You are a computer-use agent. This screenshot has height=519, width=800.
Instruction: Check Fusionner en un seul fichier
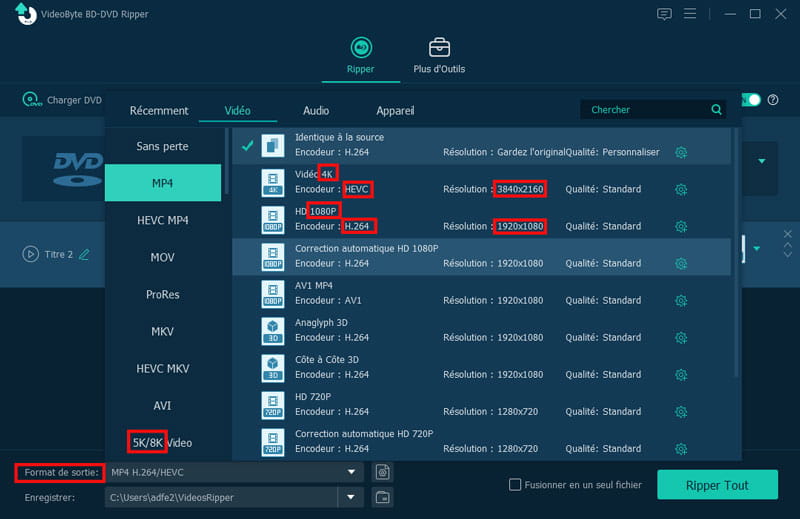515,484
